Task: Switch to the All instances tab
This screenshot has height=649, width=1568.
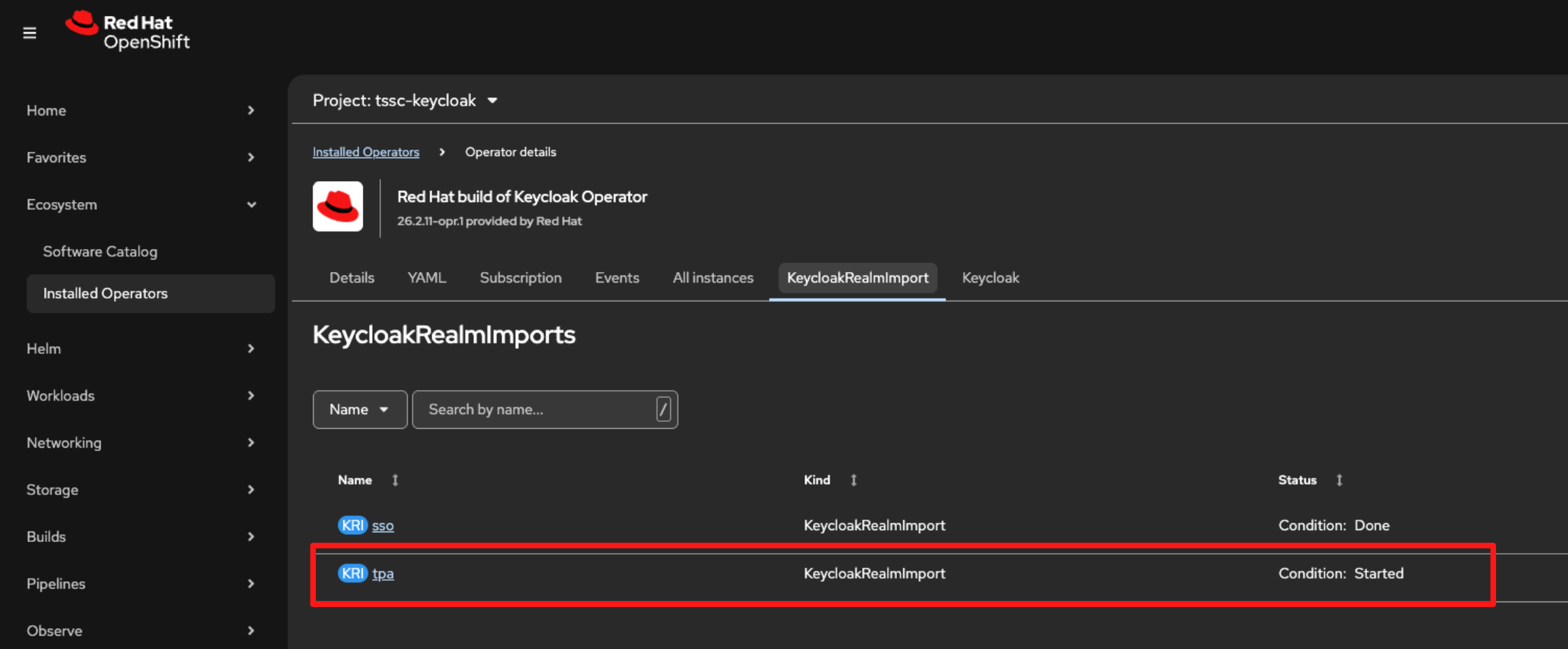Action: pyautogui.click(x=712, y=278)
